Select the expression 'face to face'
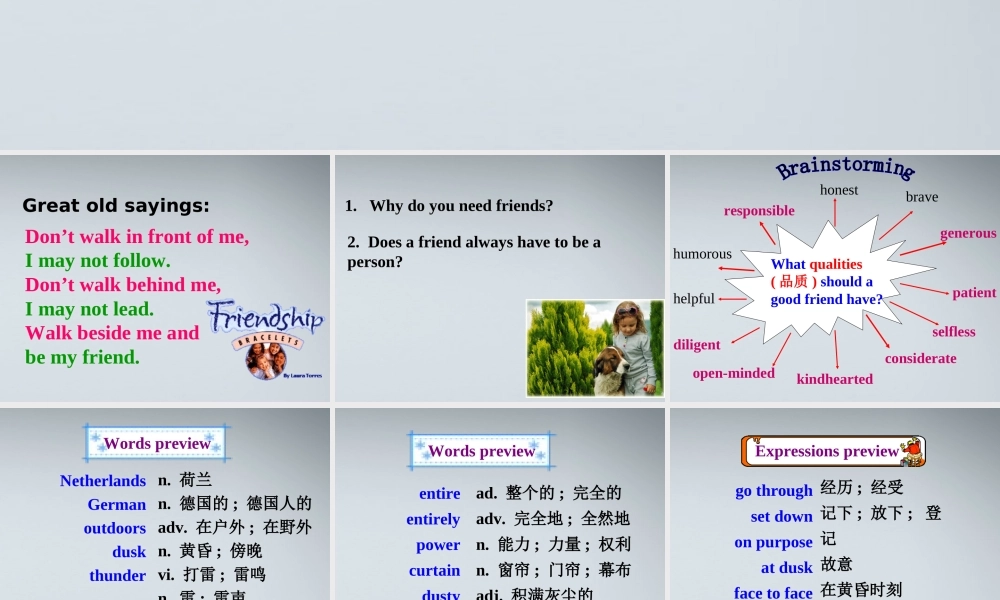The height and width of the screenshot is (600, 1000). [773, 593]
